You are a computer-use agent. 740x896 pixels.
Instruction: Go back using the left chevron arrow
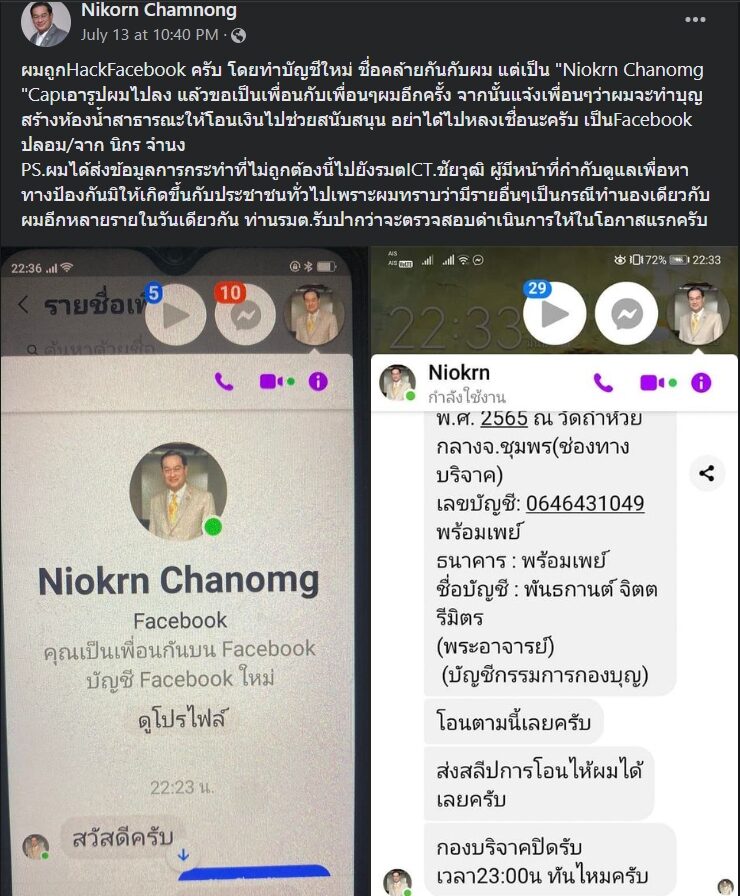tap(23, 305)
